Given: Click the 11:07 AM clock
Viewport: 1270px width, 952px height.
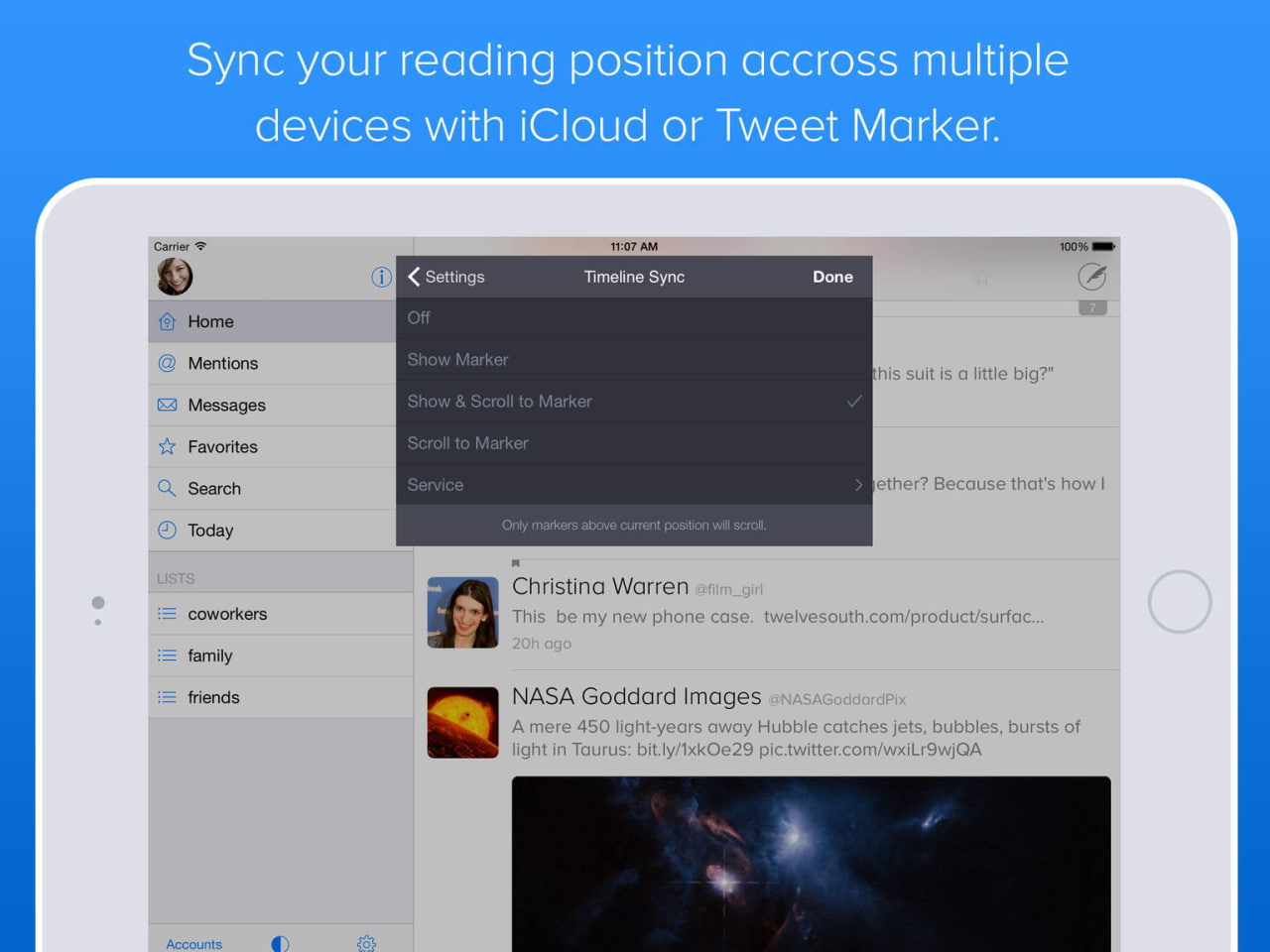Looking at the screenshot, I should (634, 246).
